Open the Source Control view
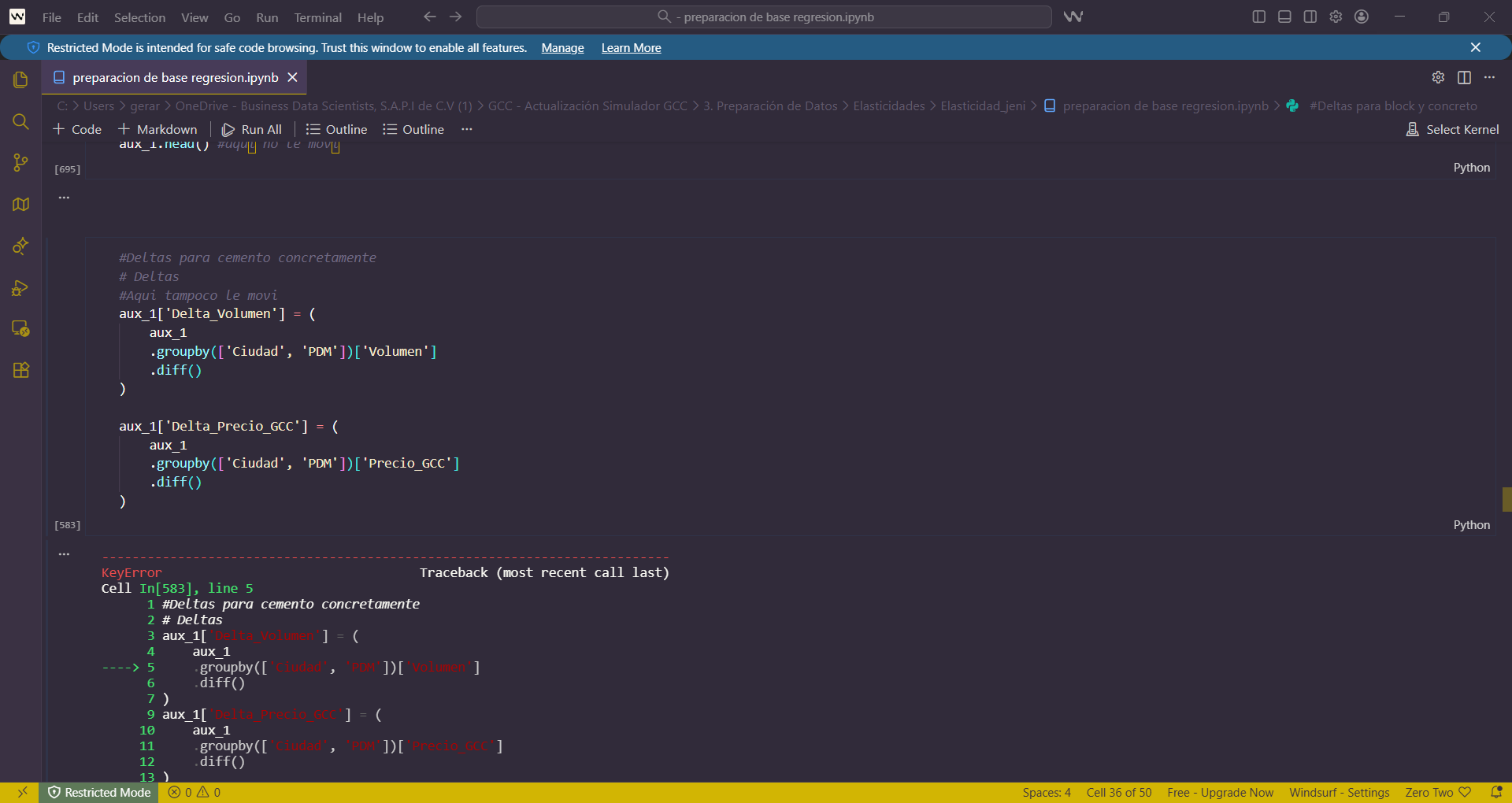This screenshot has width=1512, height=803. (20, 163)
